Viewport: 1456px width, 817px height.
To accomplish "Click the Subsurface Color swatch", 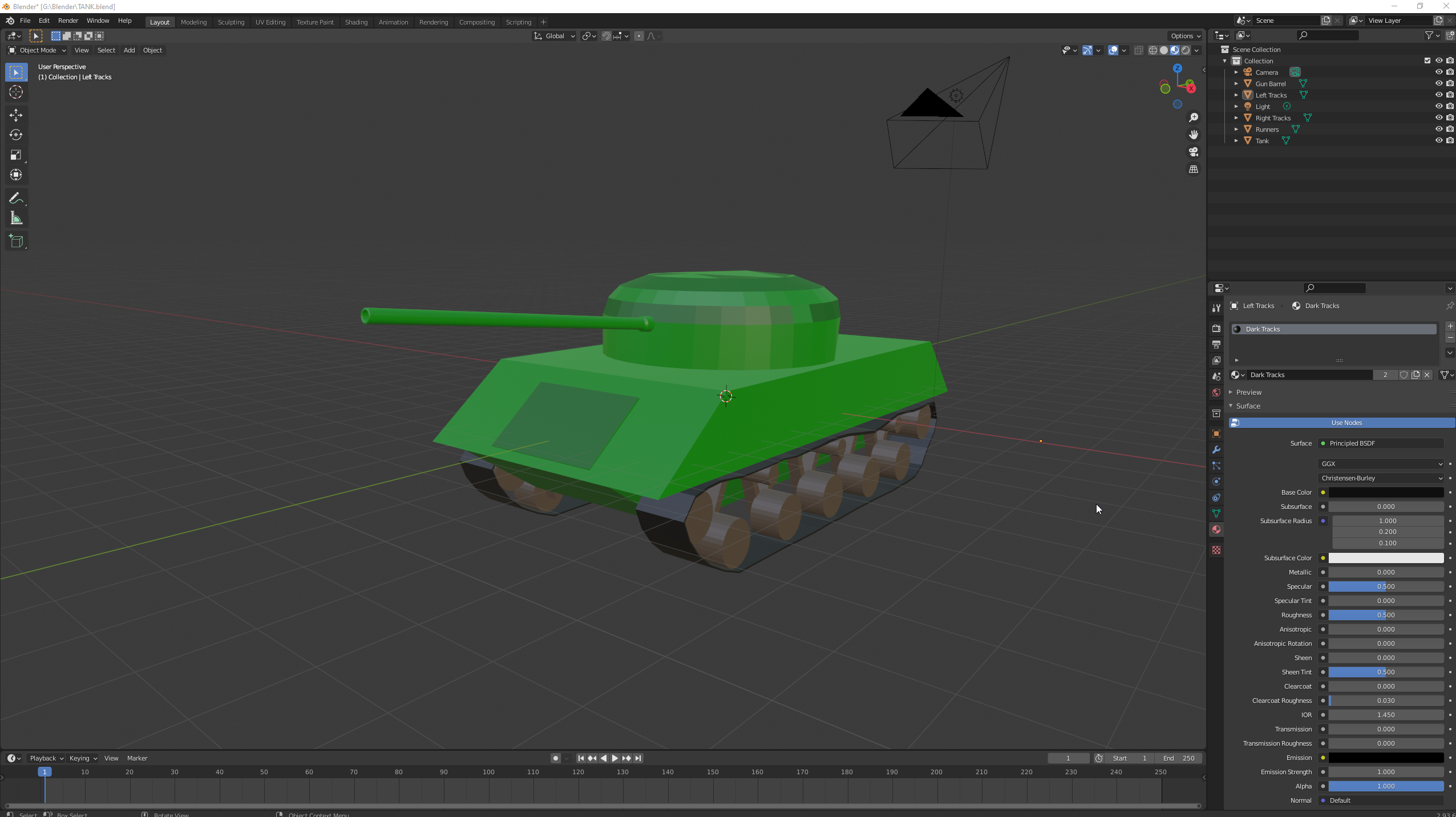I will point(1386,558).
